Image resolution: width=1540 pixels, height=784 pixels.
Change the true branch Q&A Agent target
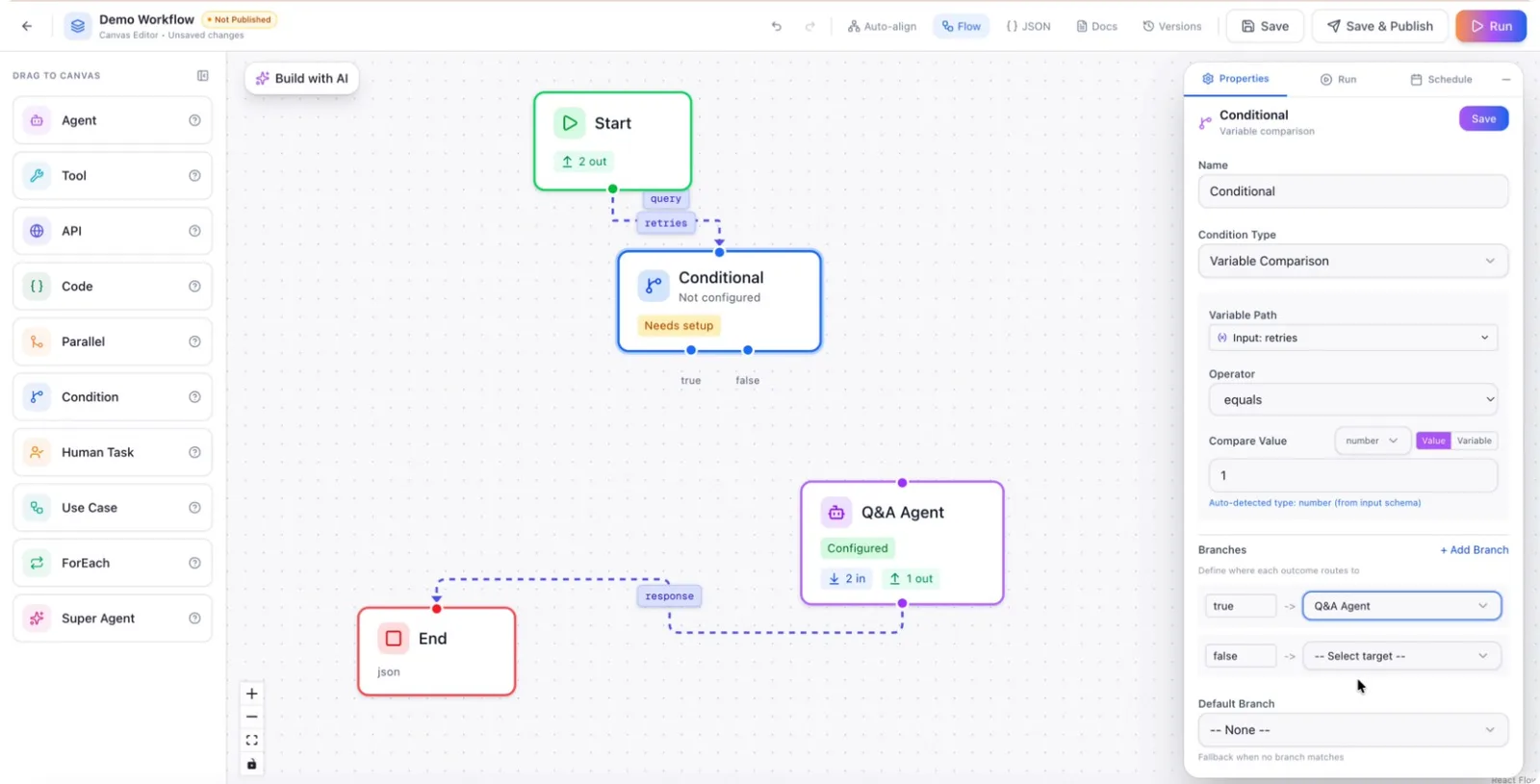pos(1401,606)
